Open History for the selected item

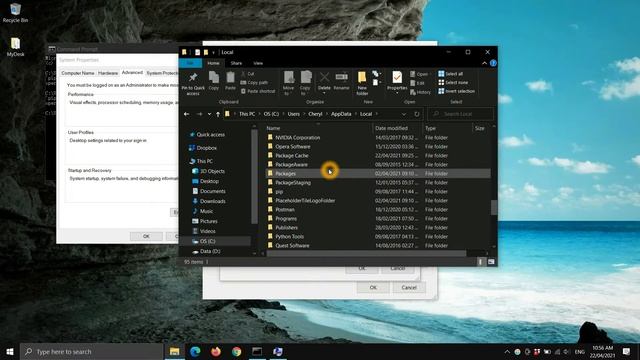[420, 92]
